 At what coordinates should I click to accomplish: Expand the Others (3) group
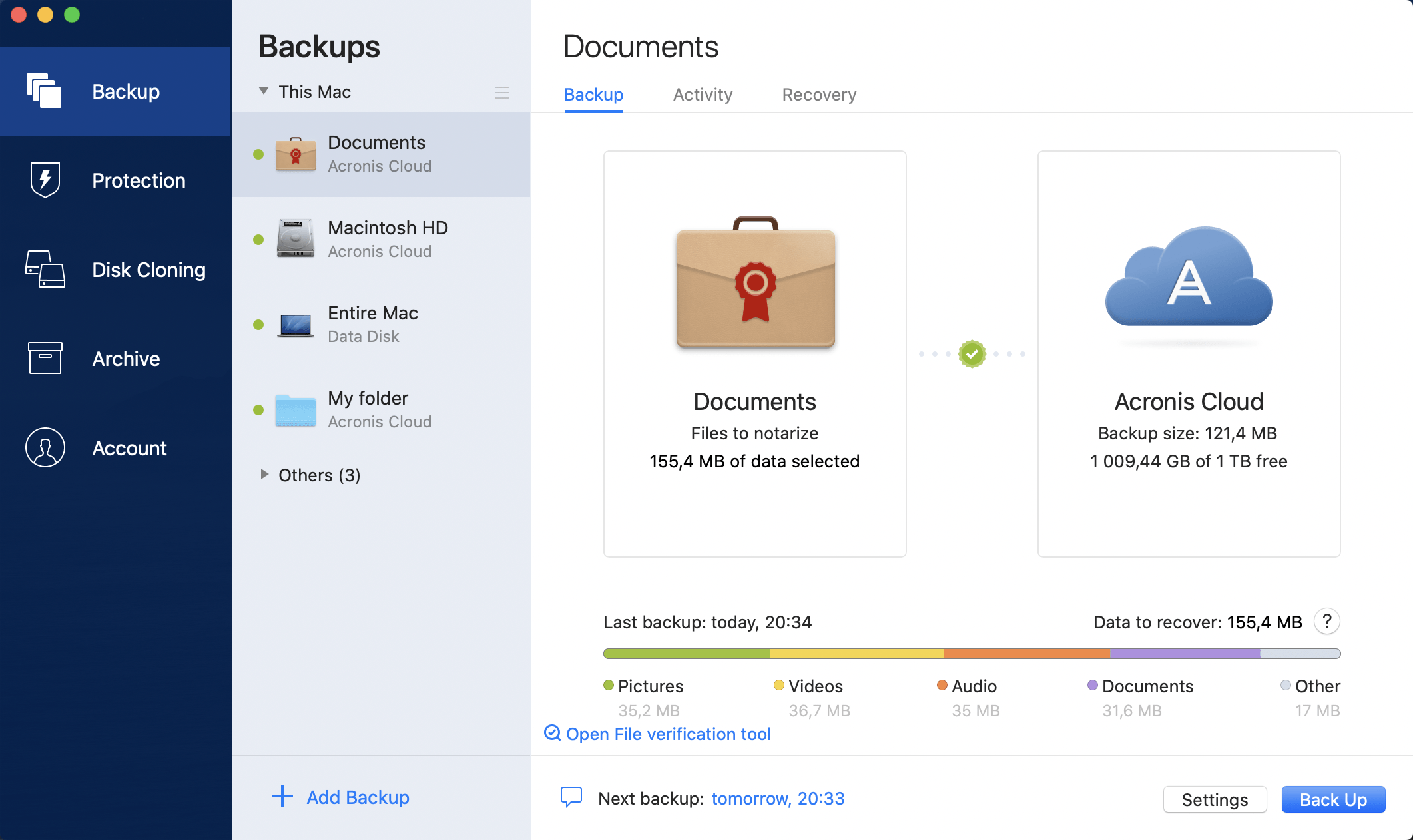pos(264,475)
